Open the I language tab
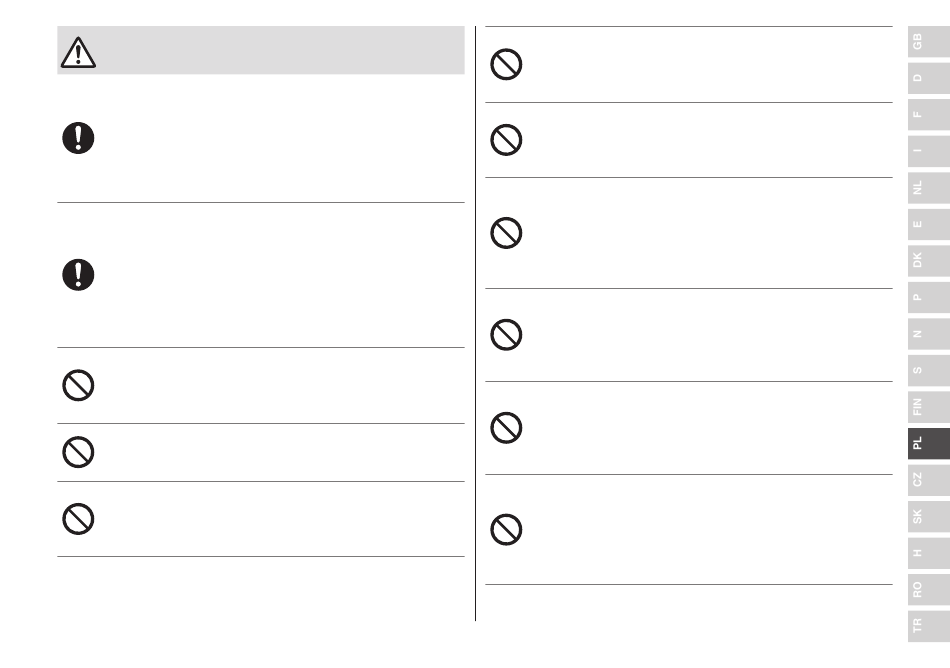Viewport: 950px width, 668px height. (929, 151)
